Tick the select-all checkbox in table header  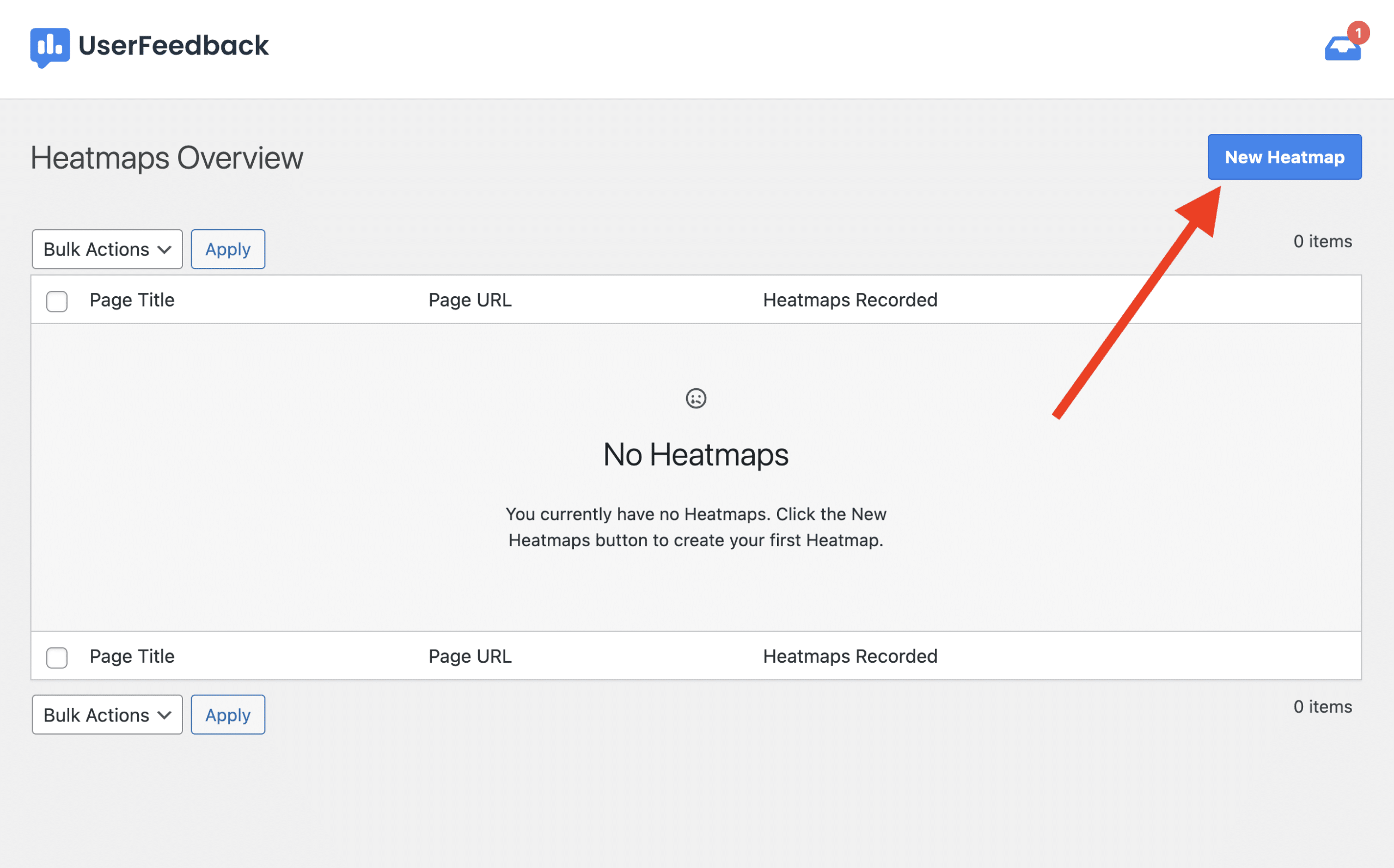(57, 301)
